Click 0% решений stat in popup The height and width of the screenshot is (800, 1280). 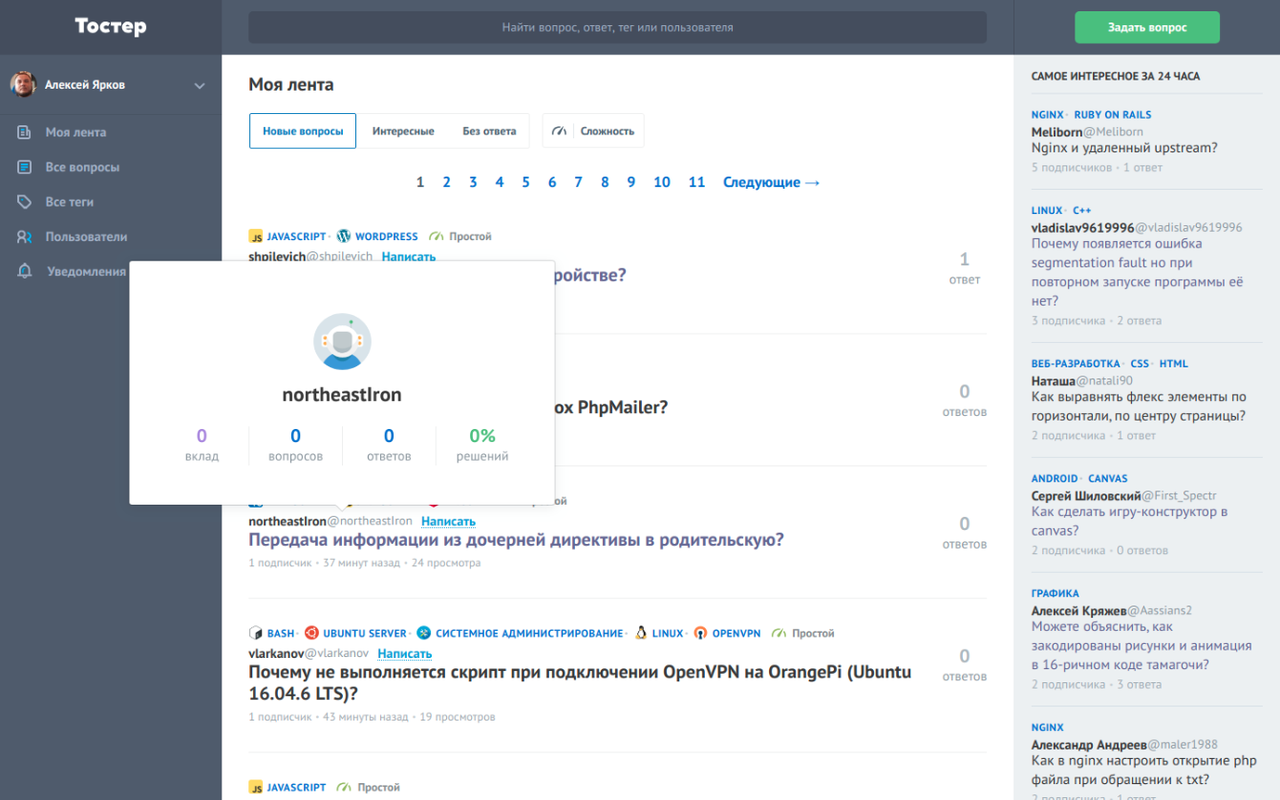483,445
